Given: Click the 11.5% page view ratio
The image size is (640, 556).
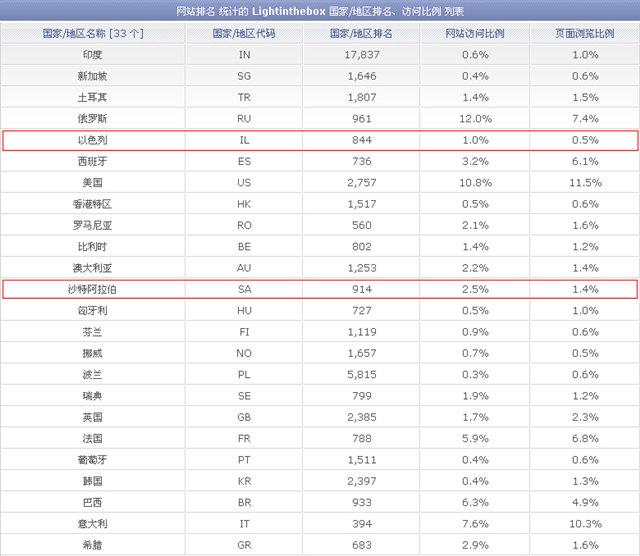Looking at the screenshot, I should click(585, 182).
